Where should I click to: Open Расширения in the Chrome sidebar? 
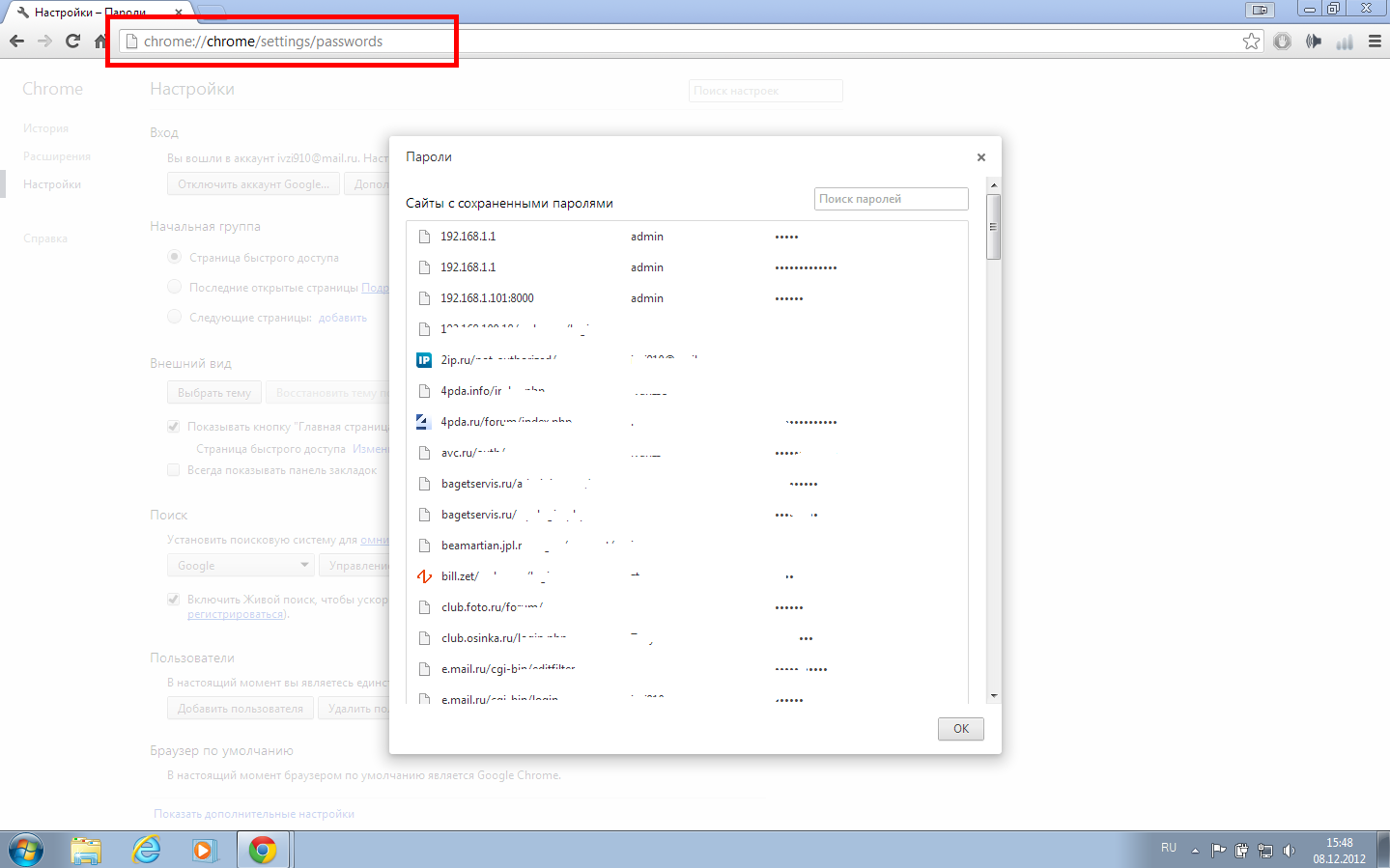tap(57, 156)
